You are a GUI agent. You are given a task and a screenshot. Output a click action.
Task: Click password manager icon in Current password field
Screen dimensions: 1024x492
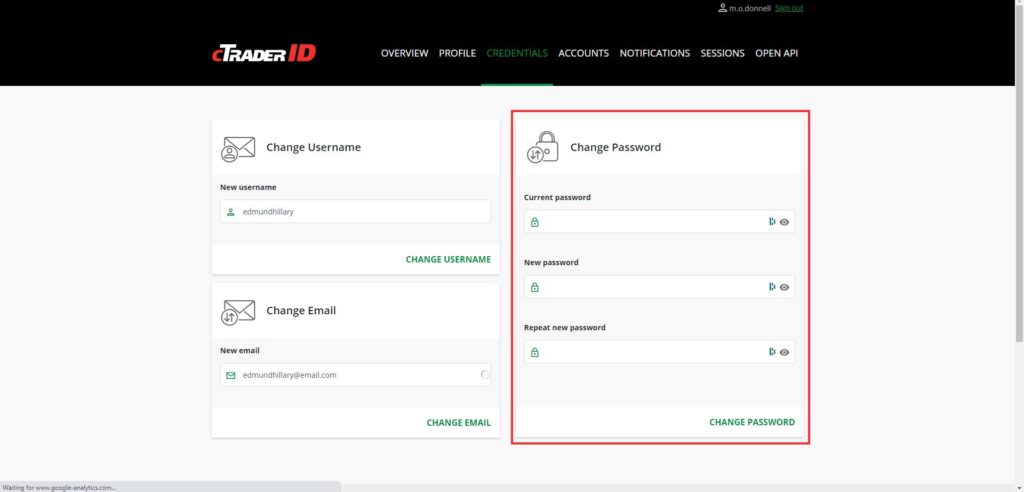[x=772, y=222]
